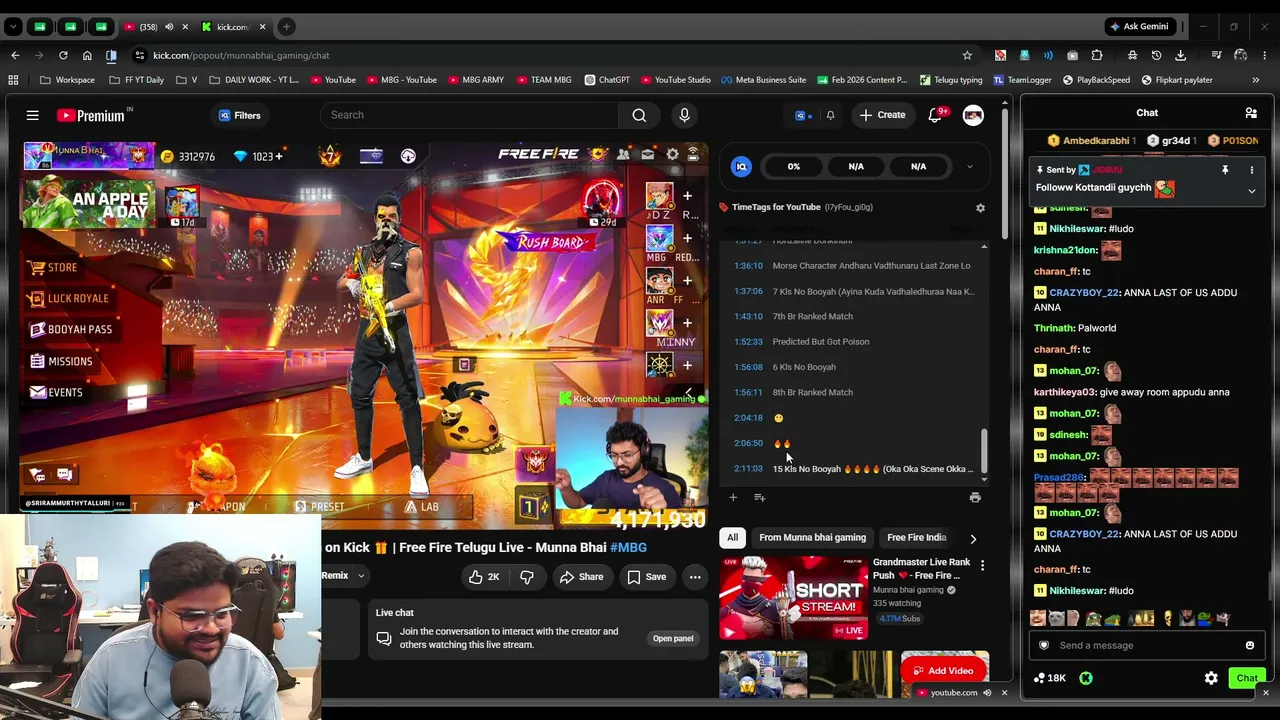Add a new time tag
Screen dimensions: 1280x720
[733, 497]
